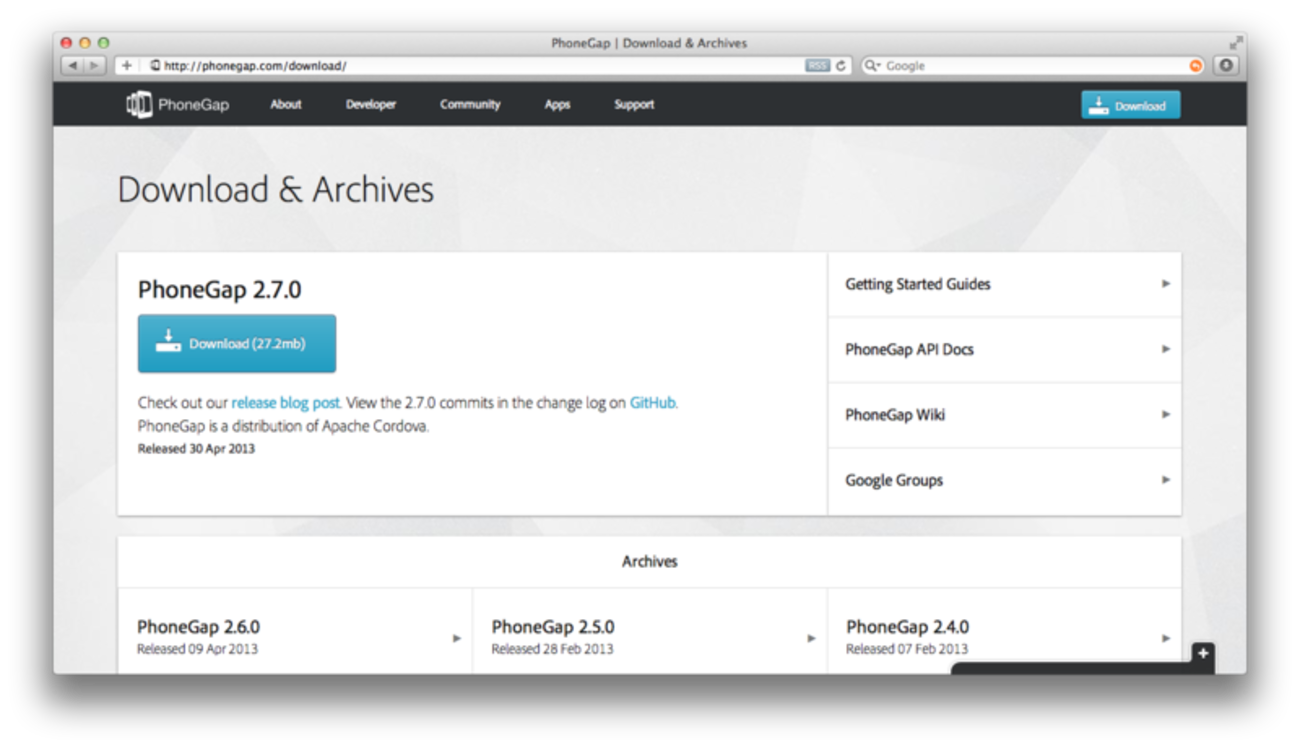Click the "Archives" section header
The image size is (1300, 748).
point(650,562)
